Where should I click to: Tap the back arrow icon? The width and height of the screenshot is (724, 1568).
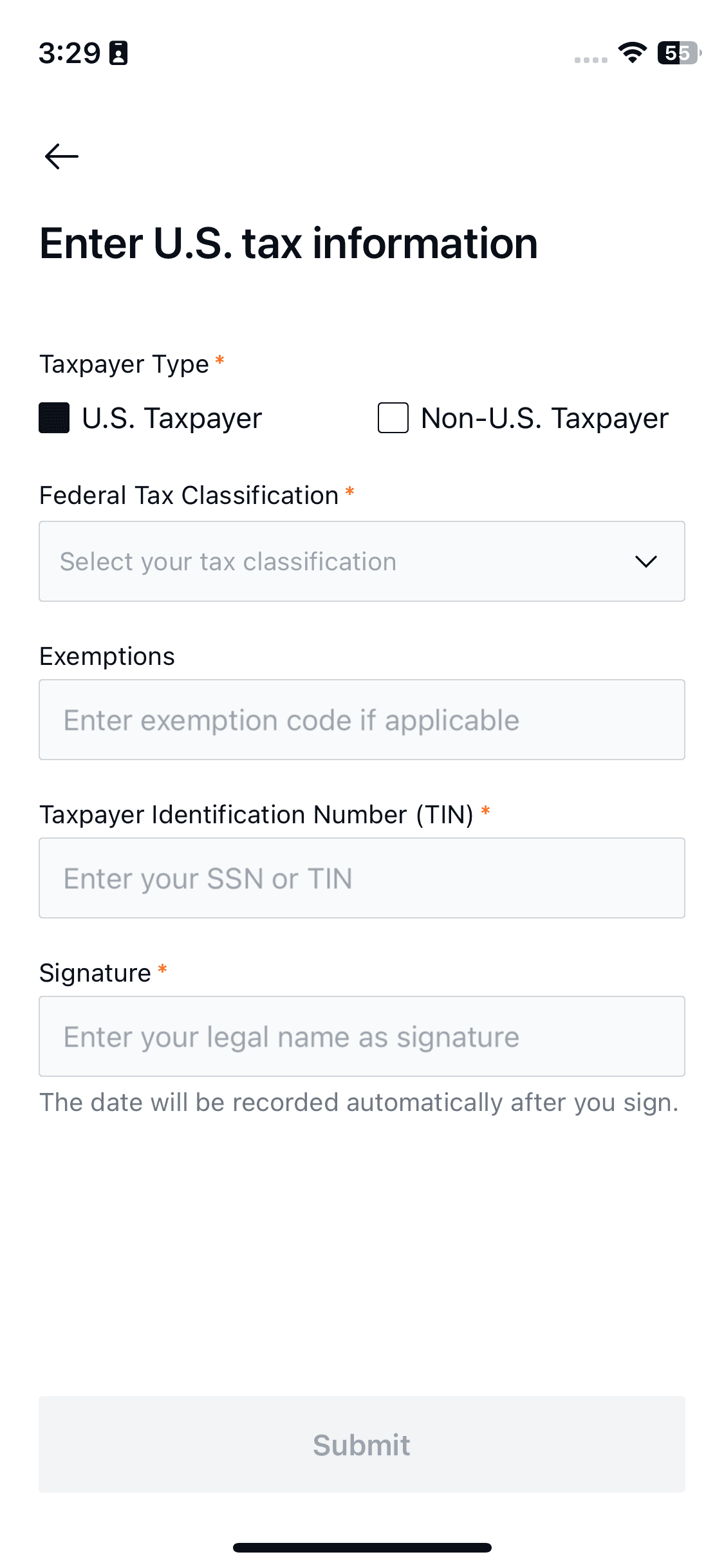pyautogui.click(x=61, y=156)
